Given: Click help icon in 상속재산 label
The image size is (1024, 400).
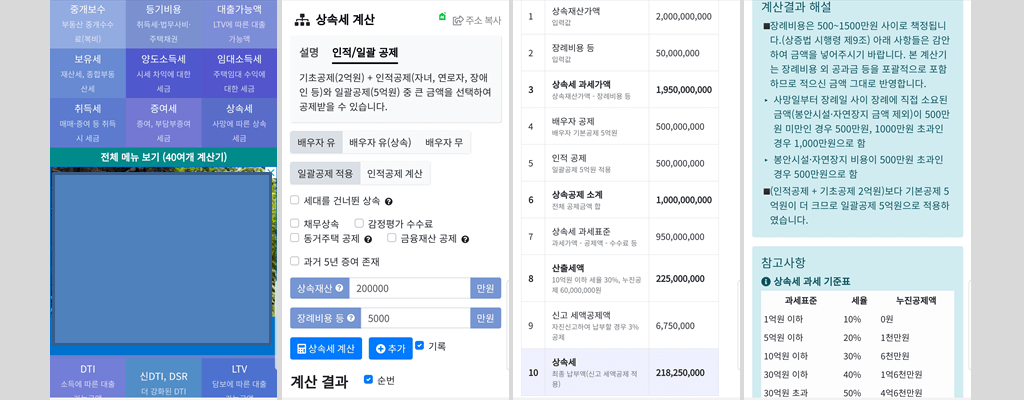Looking at the screenshot, I should (x=339, y=288).
